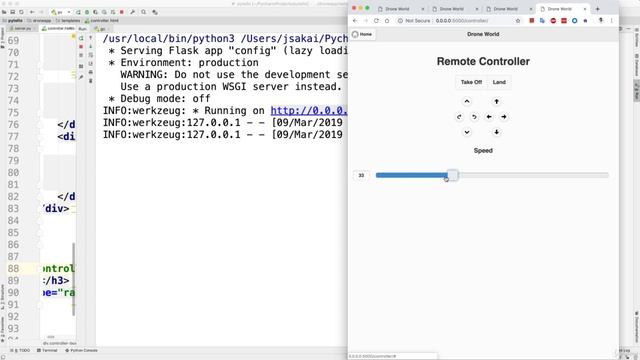The height and width of the screenshot is (360, 640).
Task: Click the speed value box showing 33
Action: click(x=361, y=175)
